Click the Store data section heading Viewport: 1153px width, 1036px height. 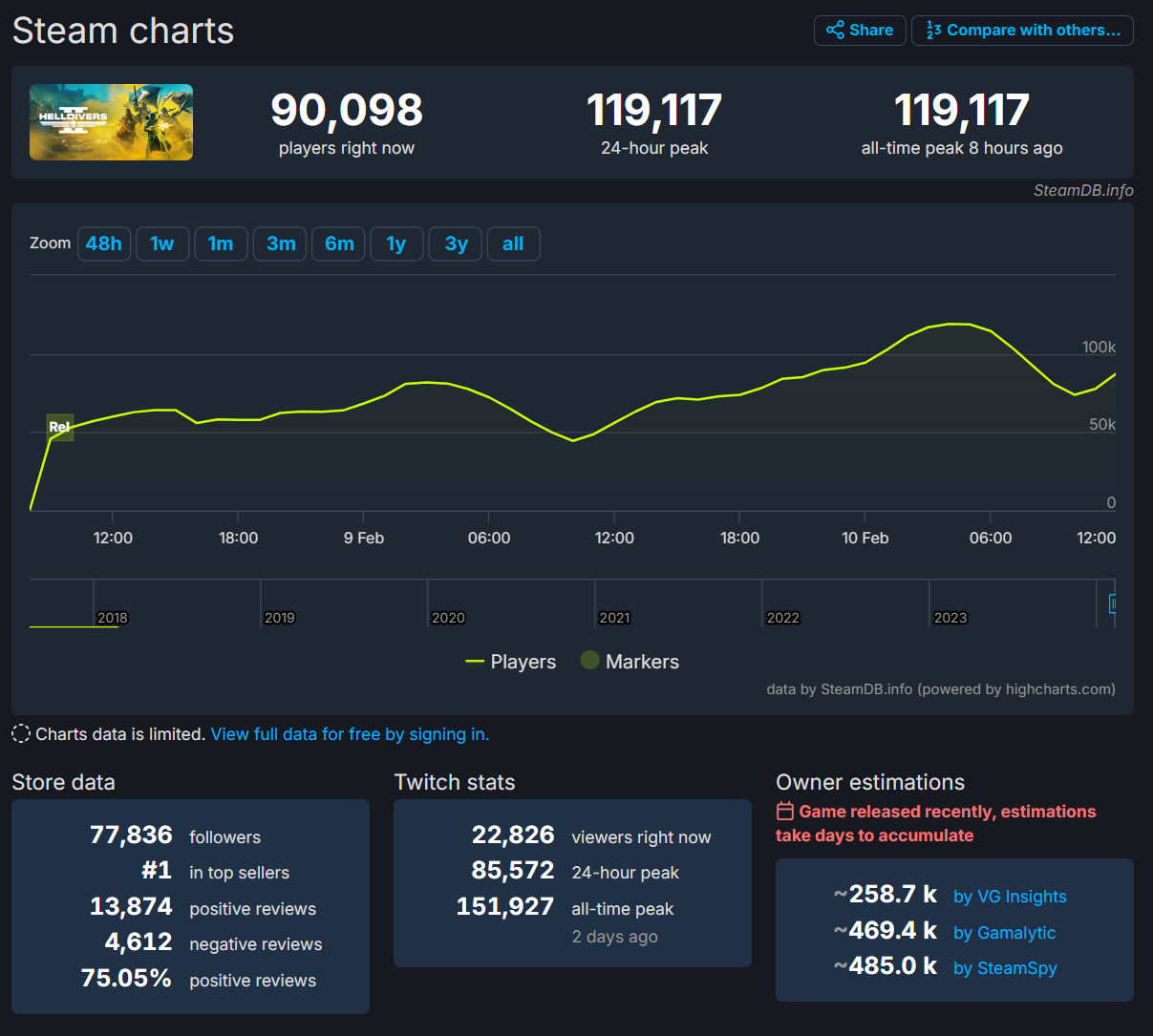tap(64, 783)
